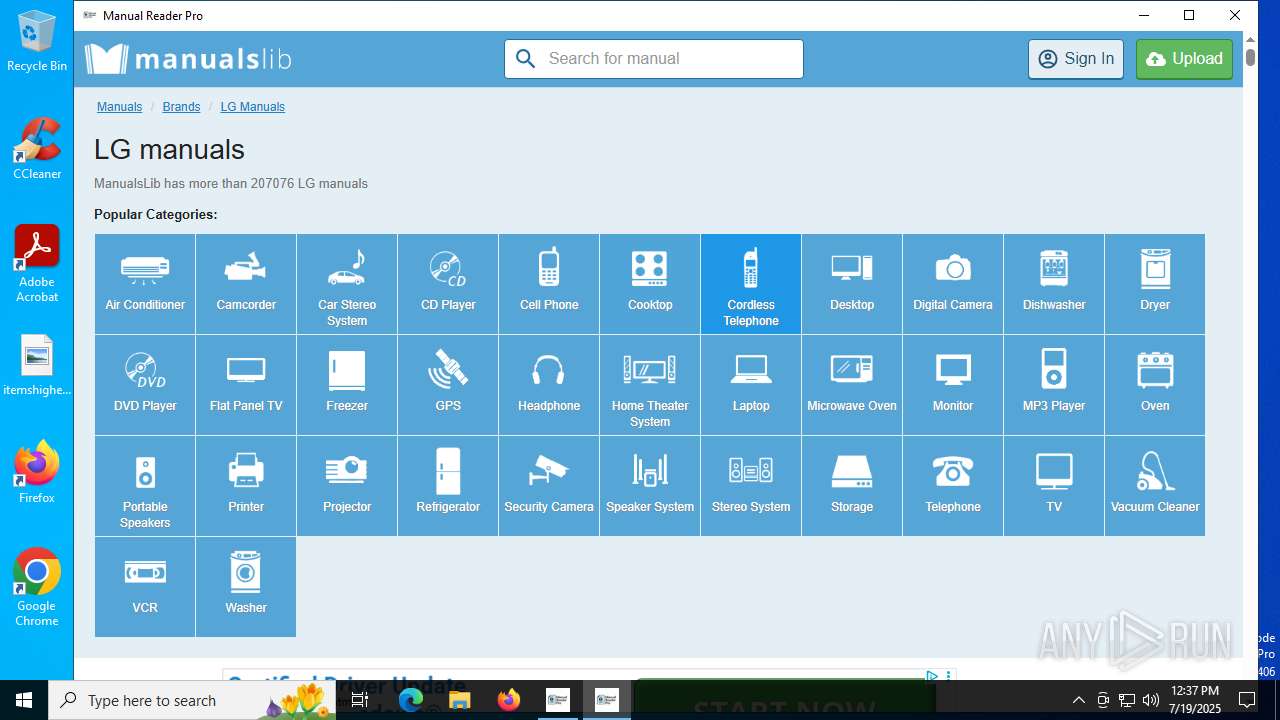Image resolution: width=1280 pixels, height=720 pixels.
Task: Browse the Home Theater System category
Action: [650, 385]
